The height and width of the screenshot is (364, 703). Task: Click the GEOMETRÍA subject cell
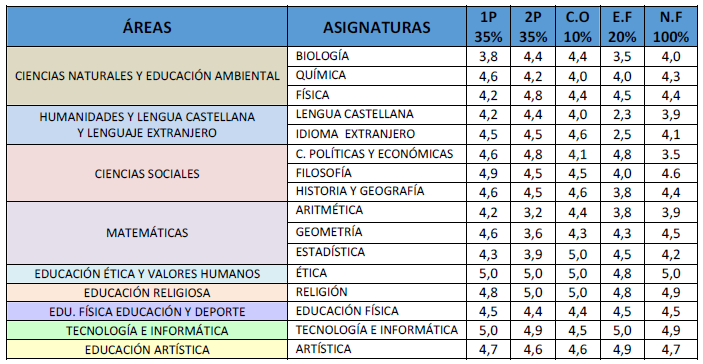tap(377, 233)
